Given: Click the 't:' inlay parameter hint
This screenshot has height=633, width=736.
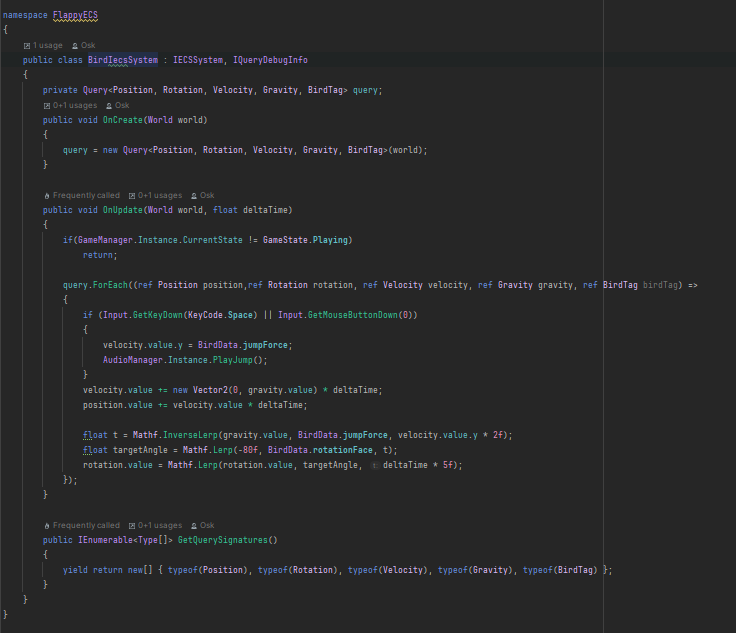Looking at the screenshot, I should pyautogui.click(x=375, y=465).
